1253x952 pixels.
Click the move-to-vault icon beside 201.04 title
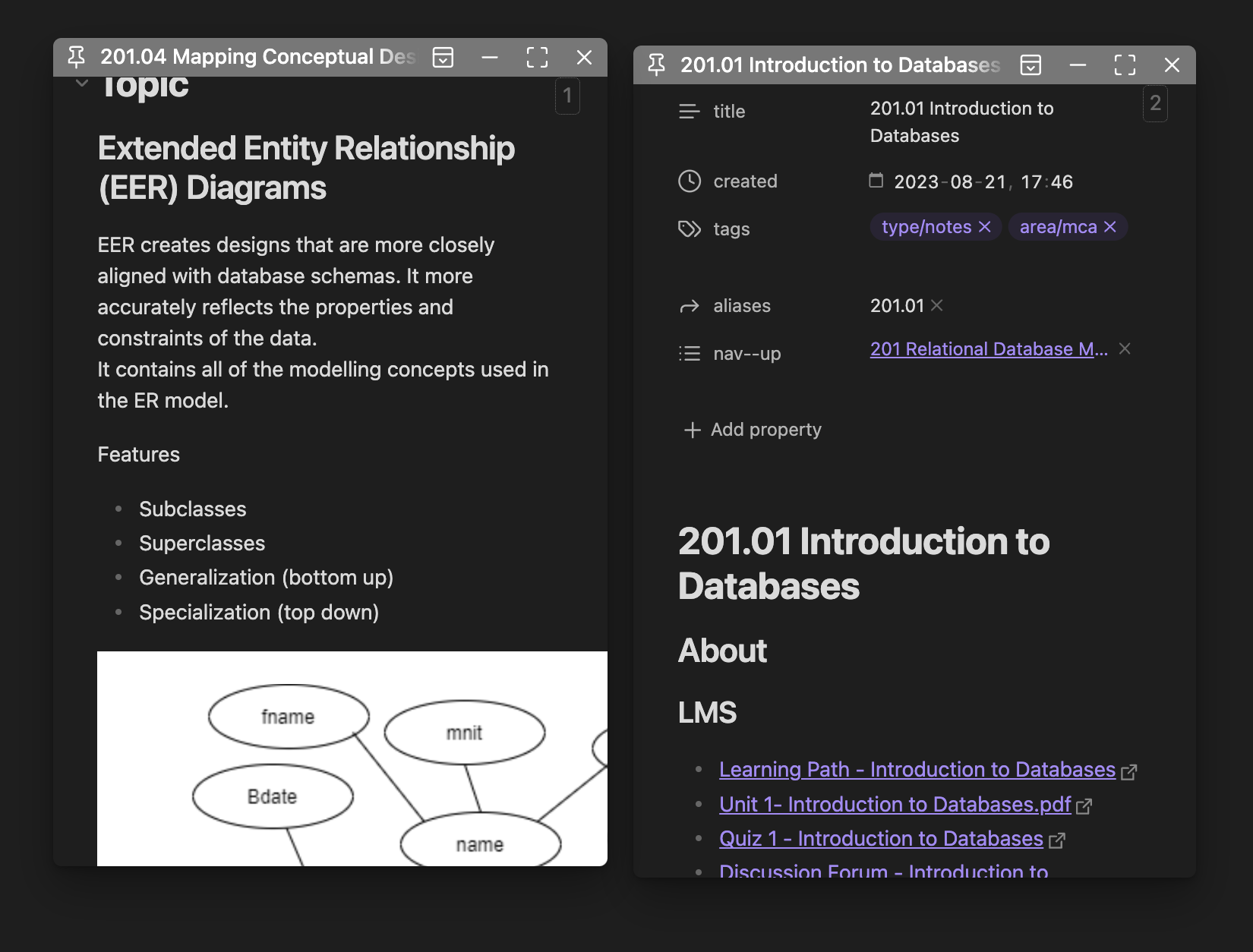coord(443,57)
